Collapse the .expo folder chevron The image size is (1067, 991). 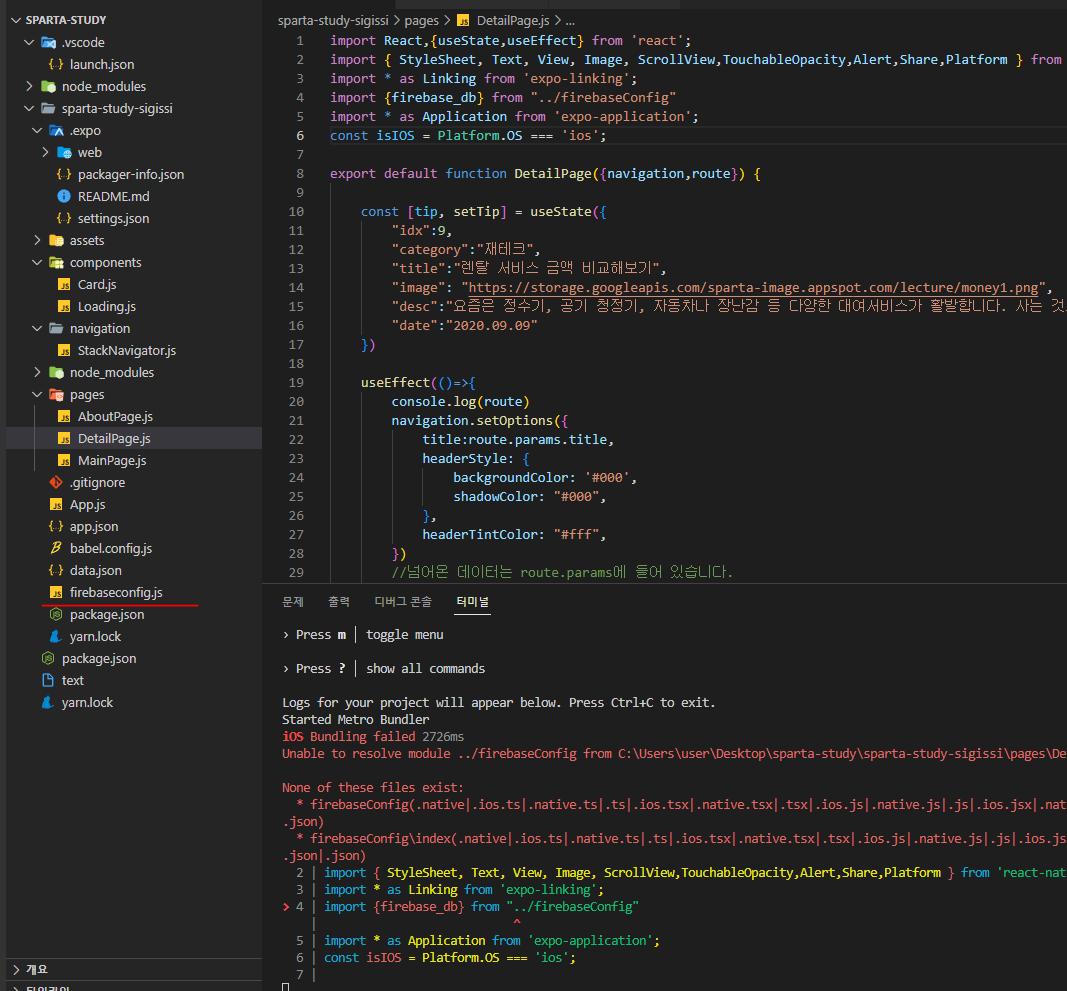37,131
